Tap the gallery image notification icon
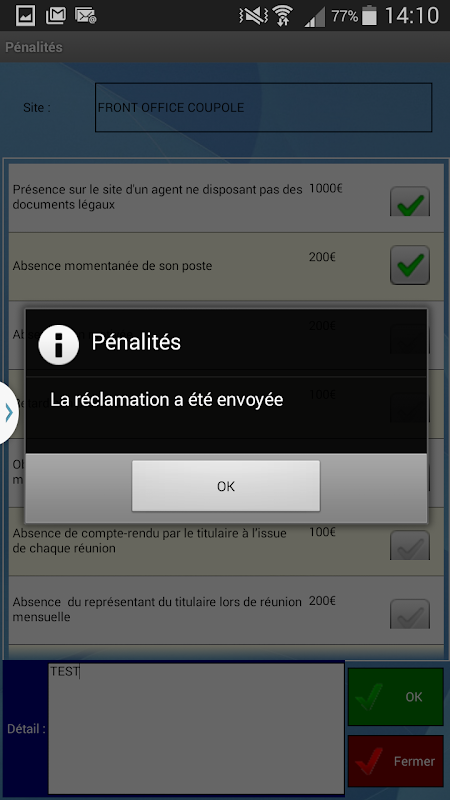Screen dimensions: 450x800 26,16
